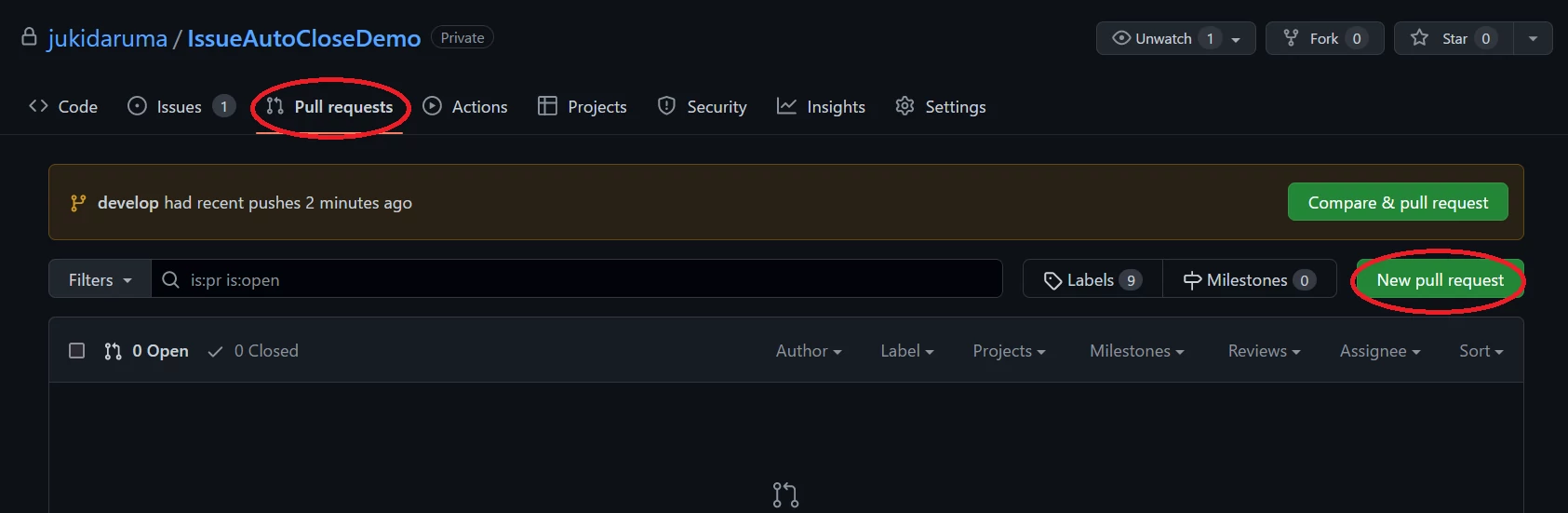Create a New pull request

coord(1440,279)
